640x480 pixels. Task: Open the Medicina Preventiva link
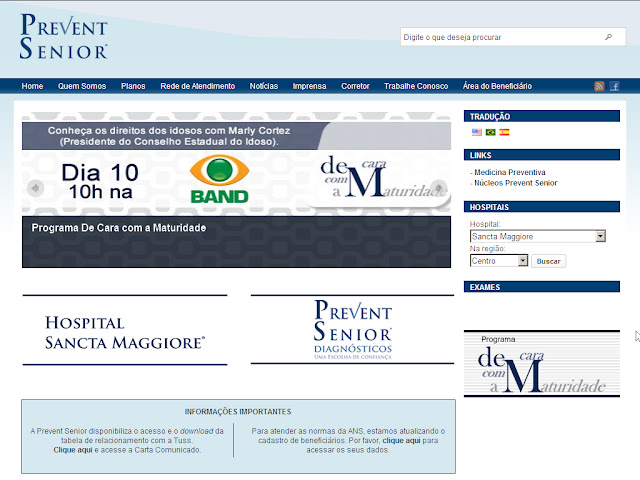click(509, 172)
